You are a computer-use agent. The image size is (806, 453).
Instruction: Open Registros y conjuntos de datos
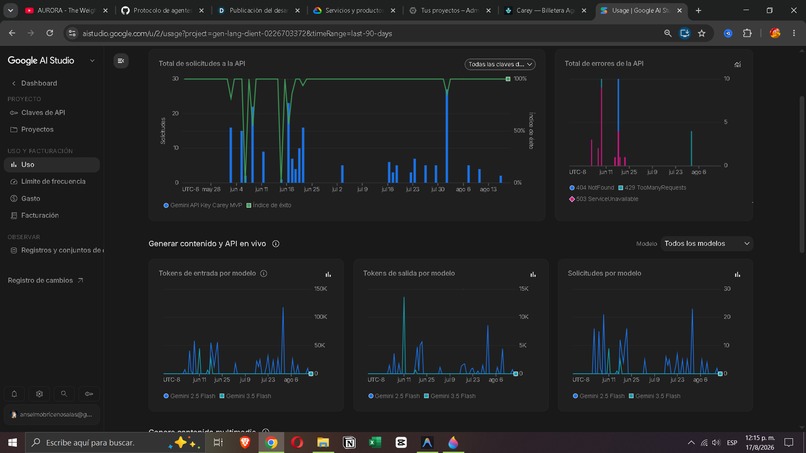[x=57, y=250]
